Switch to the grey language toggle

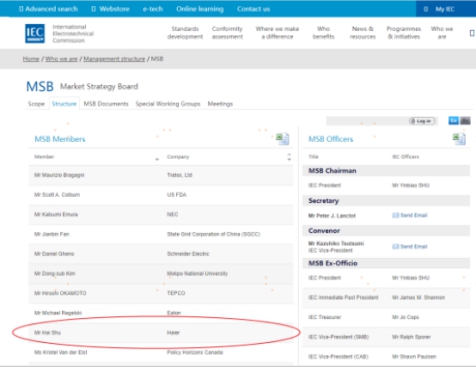pyautogui.click(x=465, y=121)
